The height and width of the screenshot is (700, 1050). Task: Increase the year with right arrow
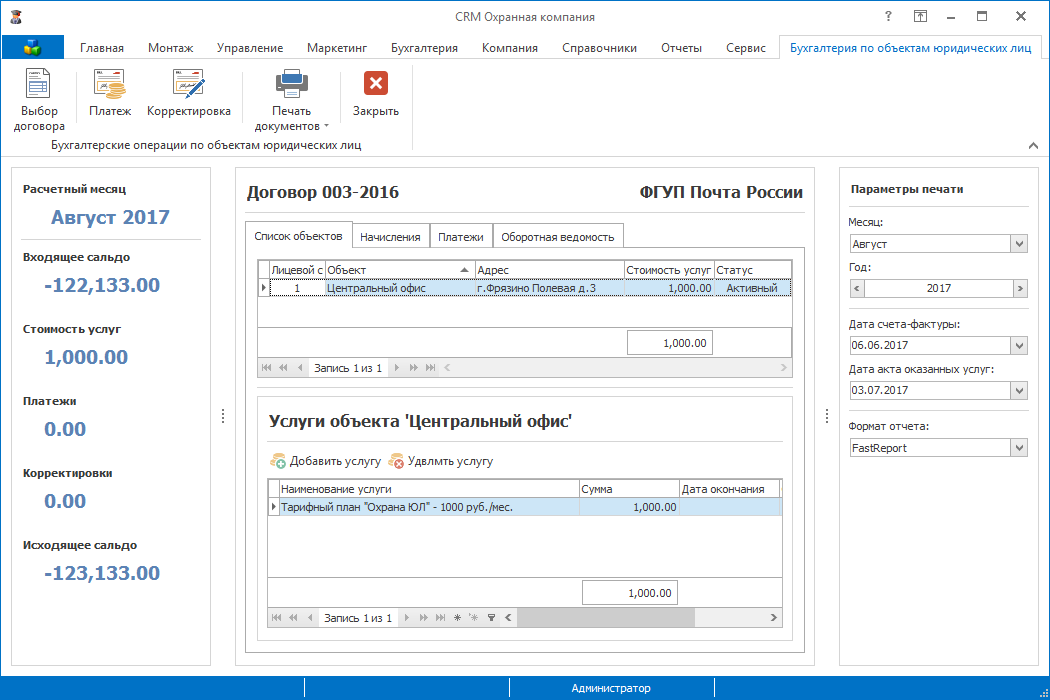pyautogui.click(x=1020, y=288)
